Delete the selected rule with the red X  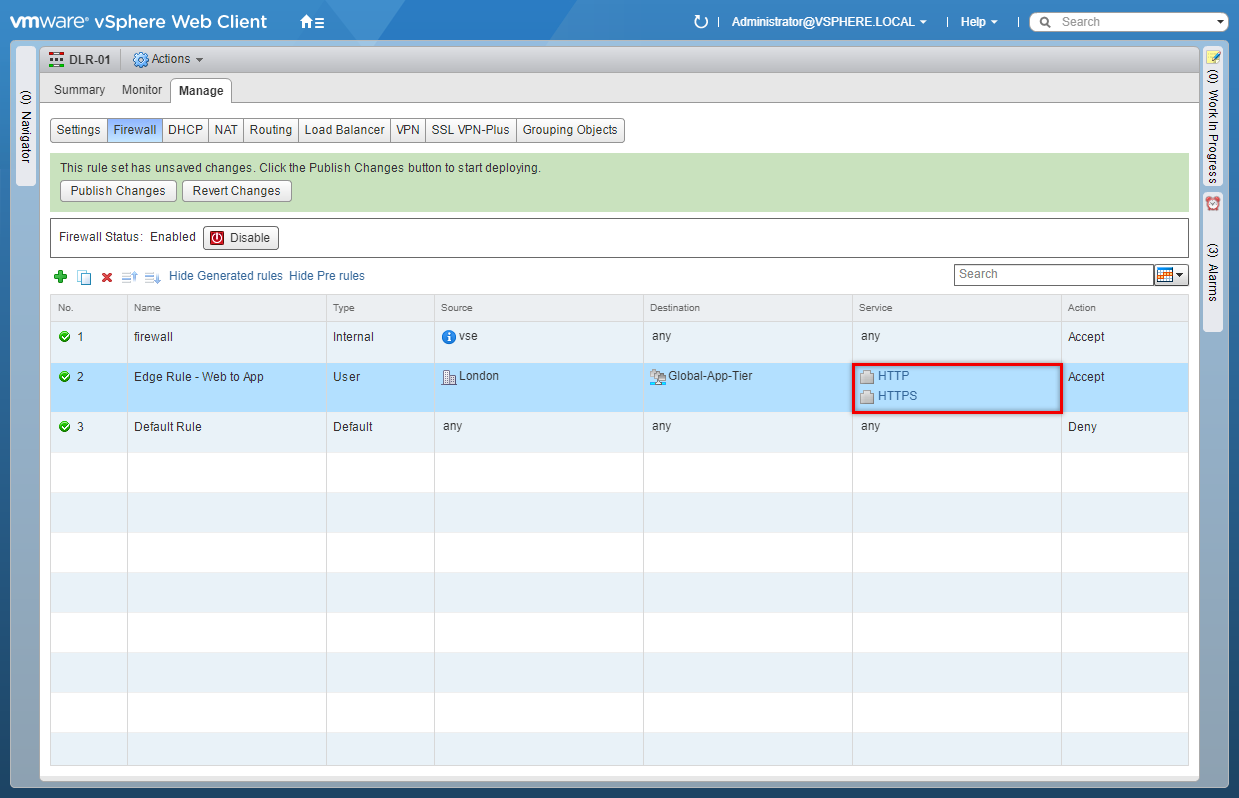click(x=107, y=277)
